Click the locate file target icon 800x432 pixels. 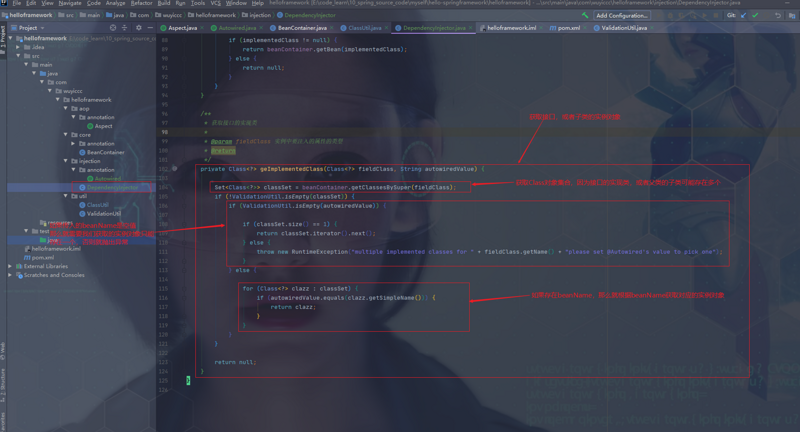[113, 28]
